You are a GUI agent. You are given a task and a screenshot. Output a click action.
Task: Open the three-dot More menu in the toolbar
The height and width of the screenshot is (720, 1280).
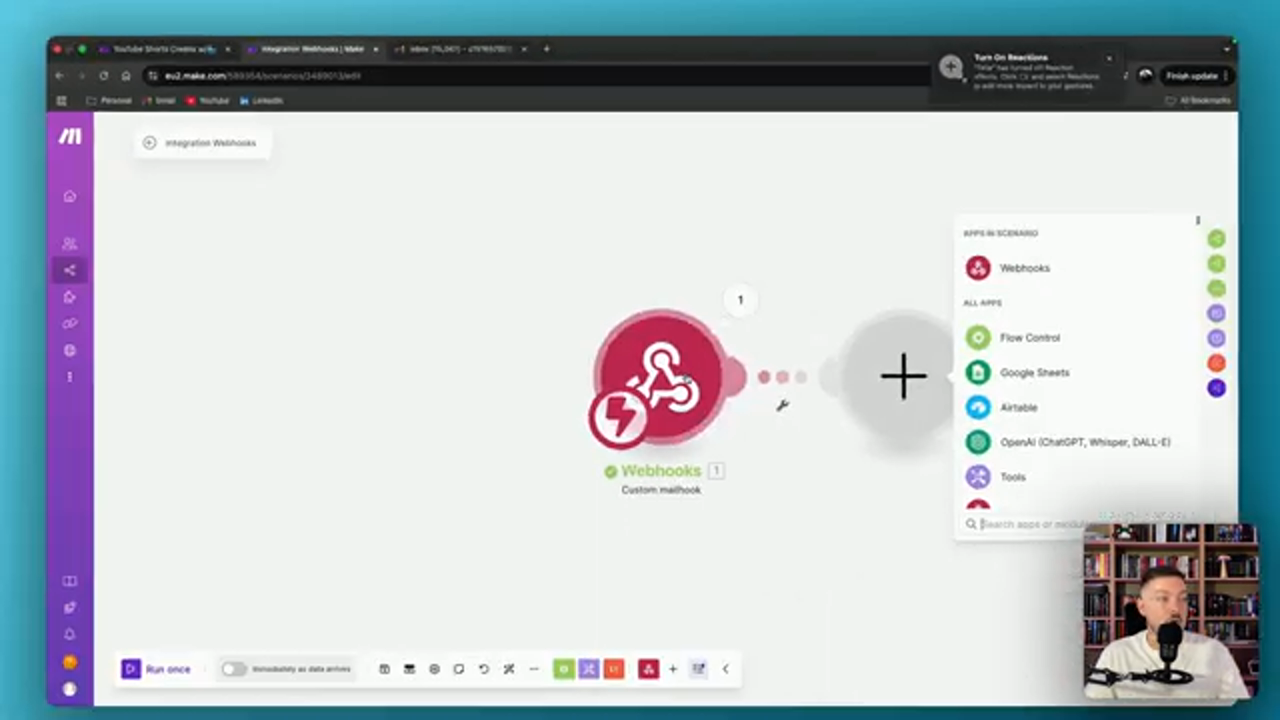534,669
